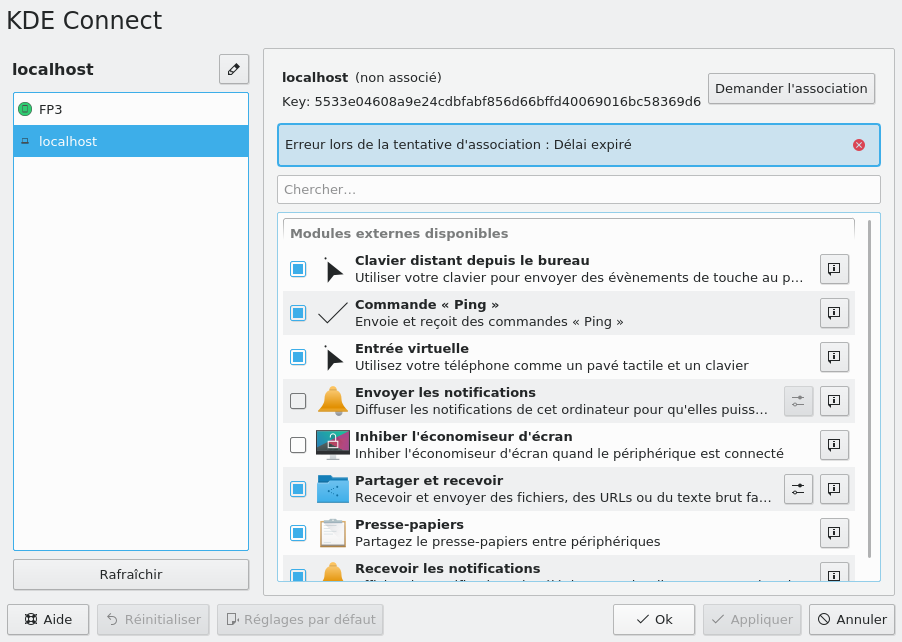The height and width of the screenshot is (642, 902).
Task: Open info for Recevoir les notifications
Action: point(834,573)
